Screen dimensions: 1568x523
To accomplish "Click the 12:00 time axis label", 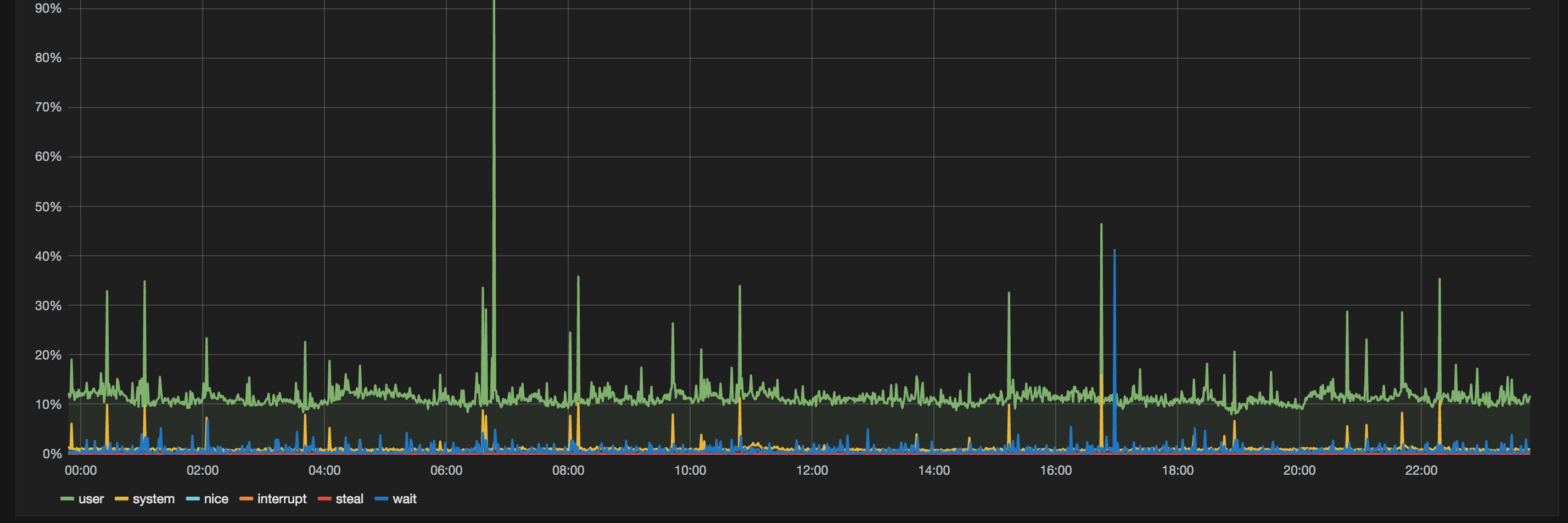I will pyautogui.click(x=812, y=471).
